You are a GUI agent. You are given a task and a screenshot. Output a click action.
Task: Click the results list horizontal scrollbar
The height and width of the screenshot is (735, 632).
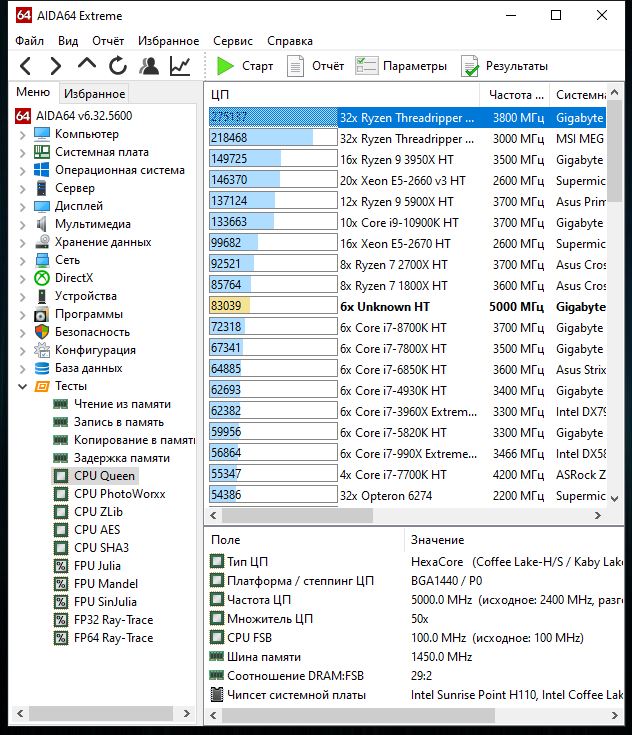[x=405, y=516]
